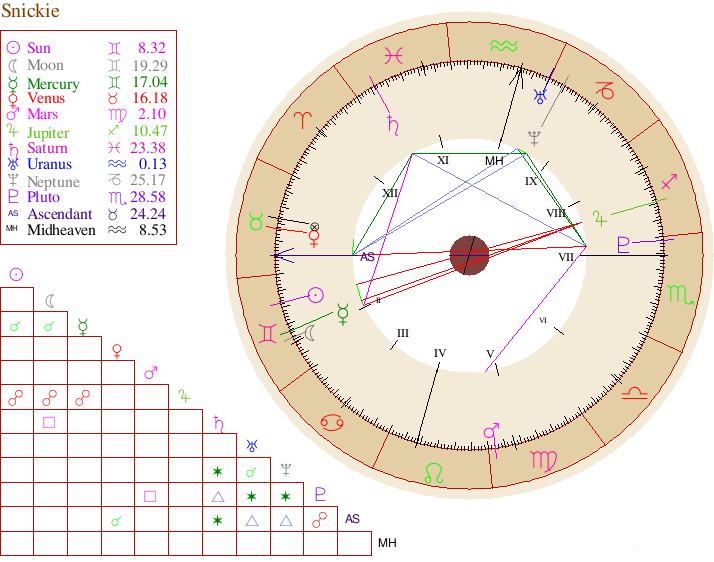Click the Saturn-Pluto blue trine triangle cell
The image size is (714, 562).
(219, 495)
